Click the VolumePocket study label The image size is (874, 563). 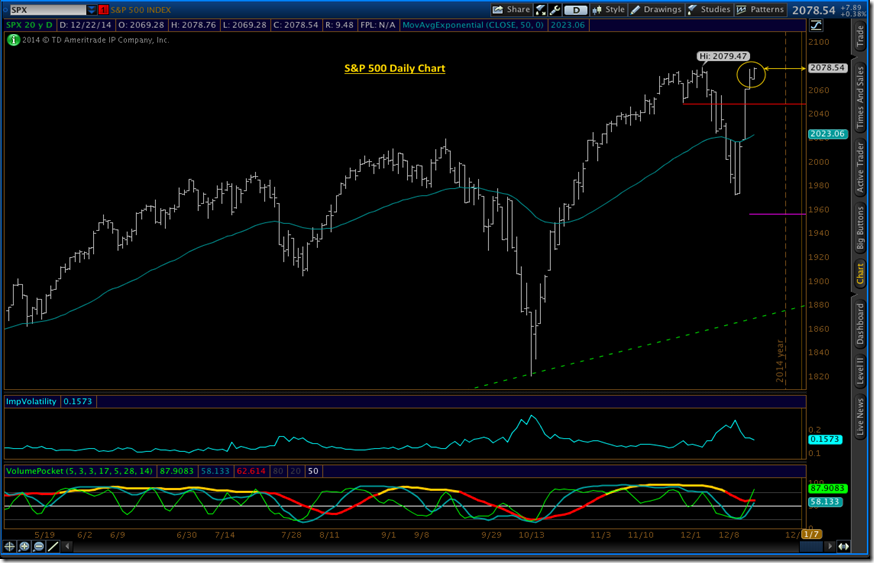[x=79, y=471]
